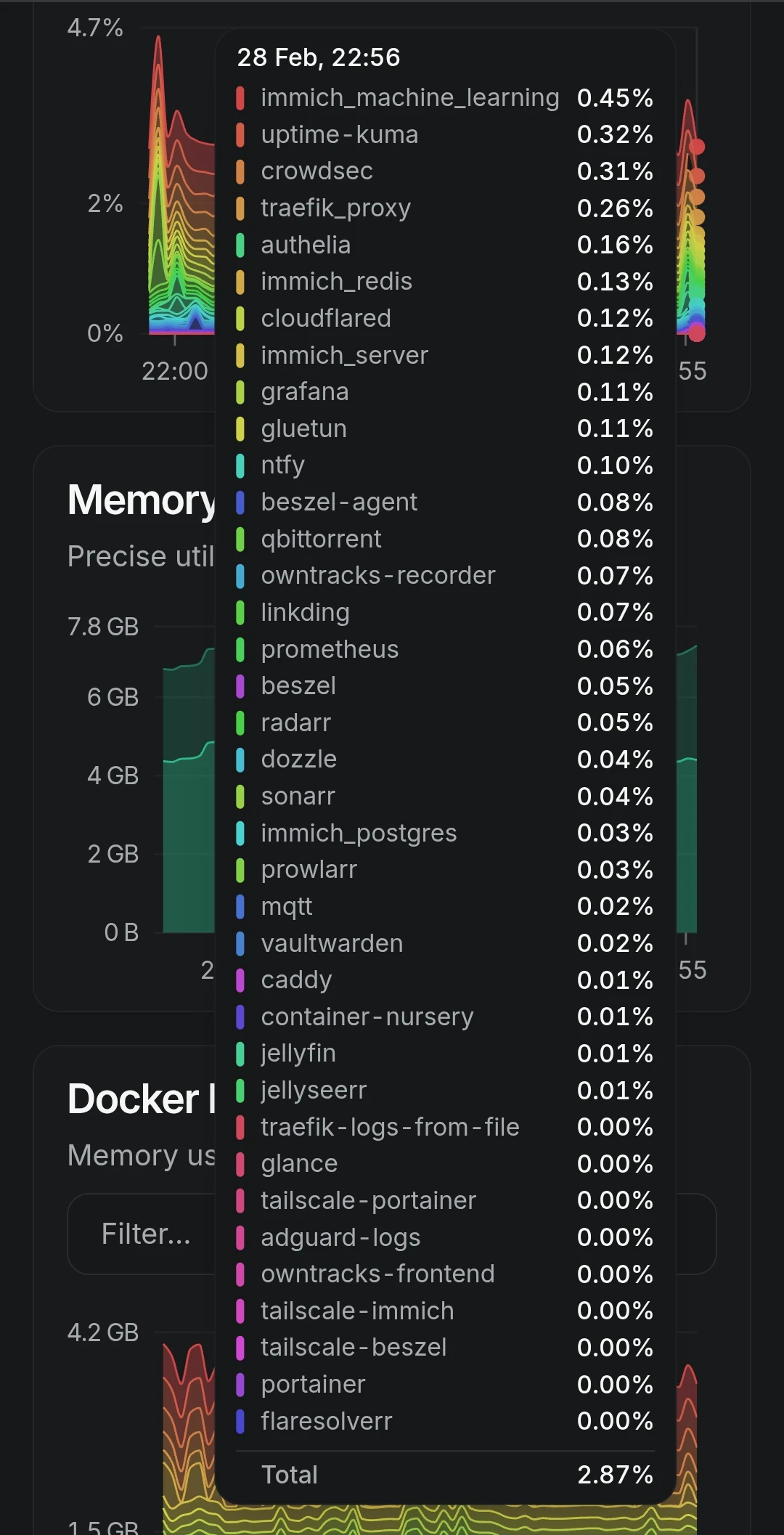Screen dimensions: 784x1535
Task: Toggle visibility of the authelia series
Action: tap(305, 245)
